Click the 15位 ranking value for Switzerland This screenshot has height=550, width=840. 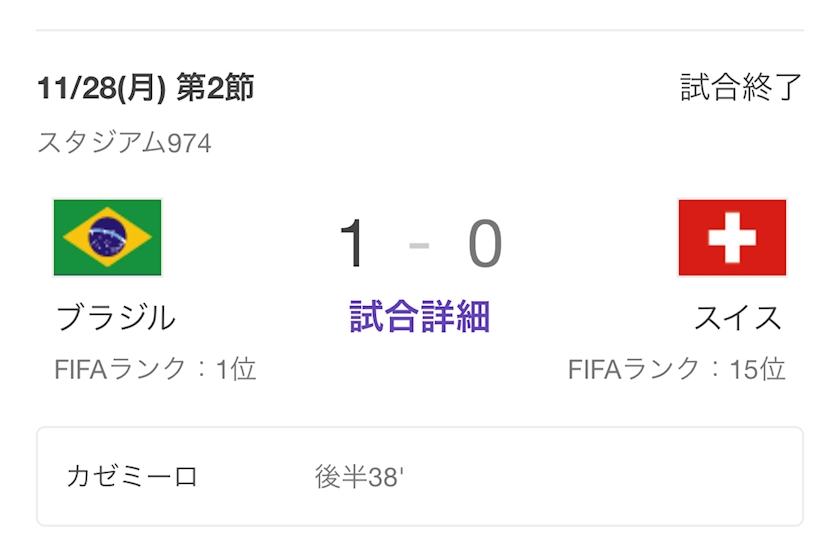click(x=757, y=369)
